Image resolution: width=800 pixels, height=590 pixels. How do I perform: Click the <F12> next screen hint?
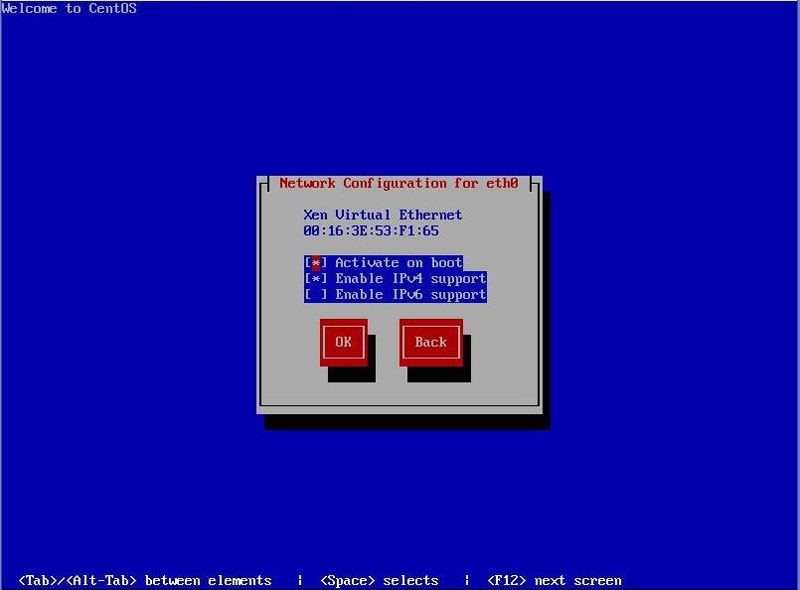(x=554, y=581)
